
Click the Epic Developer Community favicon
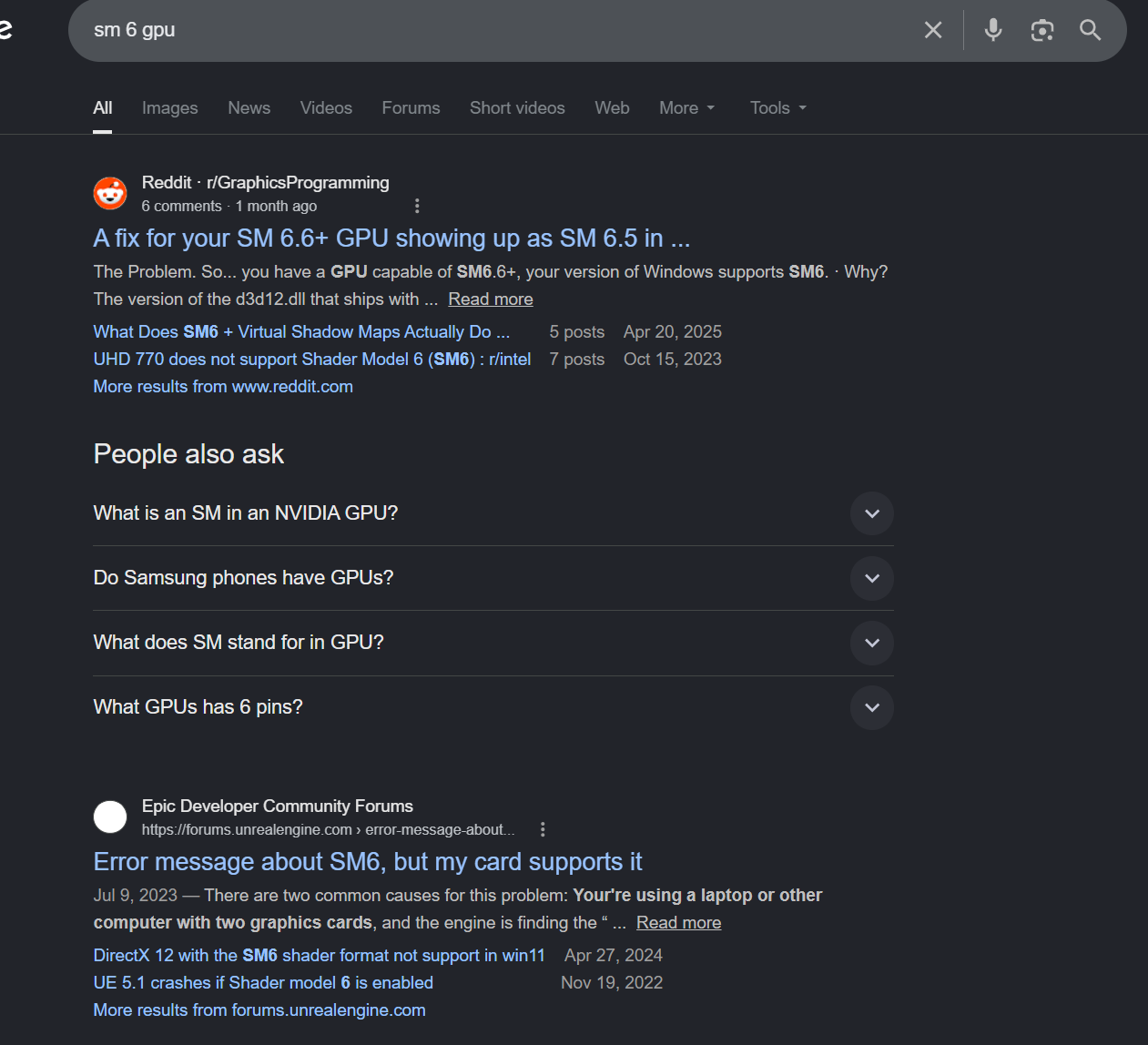tap(110, 817)
